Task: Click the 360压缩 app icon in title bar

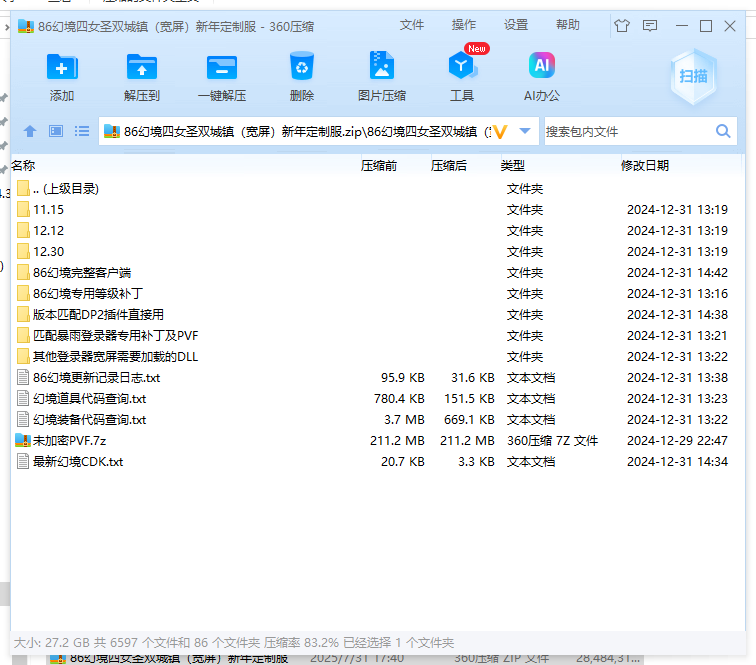Action: coord(26,26)
